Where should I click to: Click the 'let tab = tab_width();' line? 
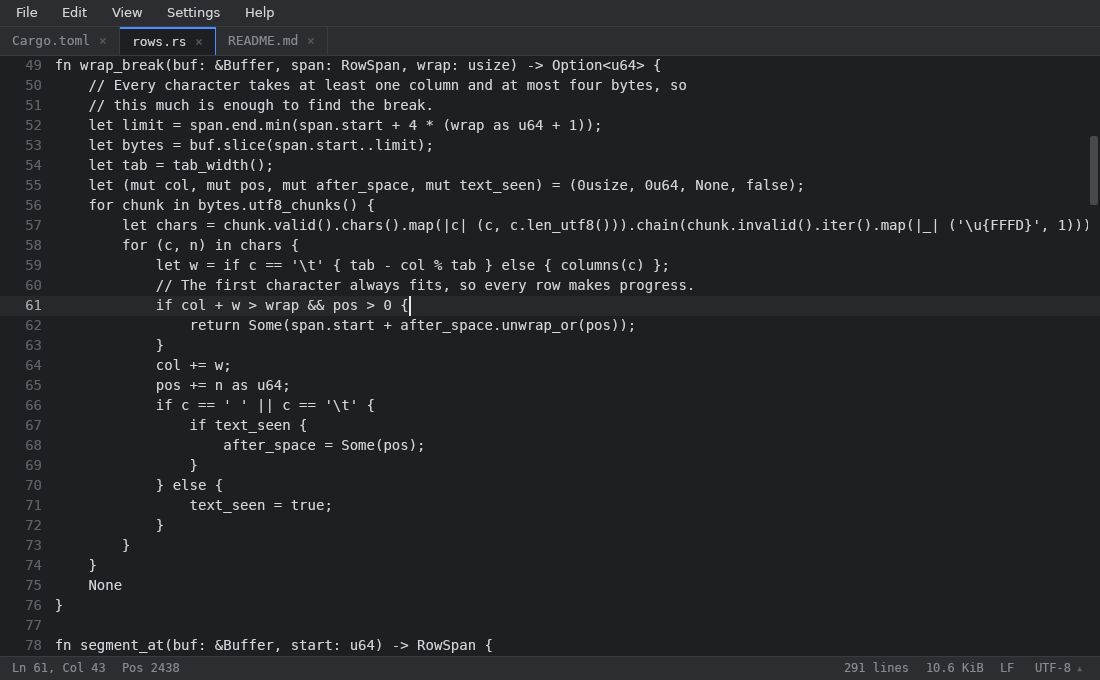point(180,166)
